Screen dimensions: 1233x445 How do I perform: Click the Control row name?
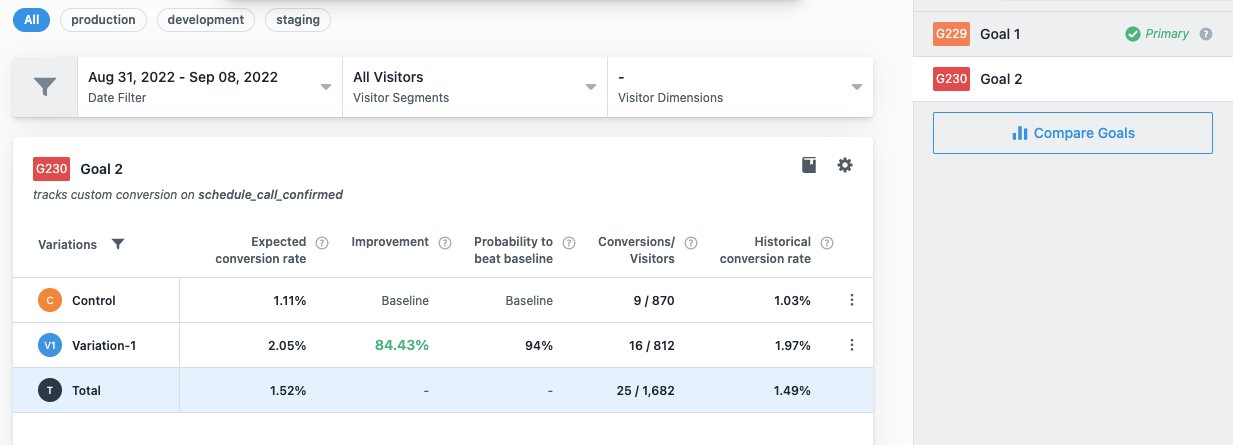(94, 300)
